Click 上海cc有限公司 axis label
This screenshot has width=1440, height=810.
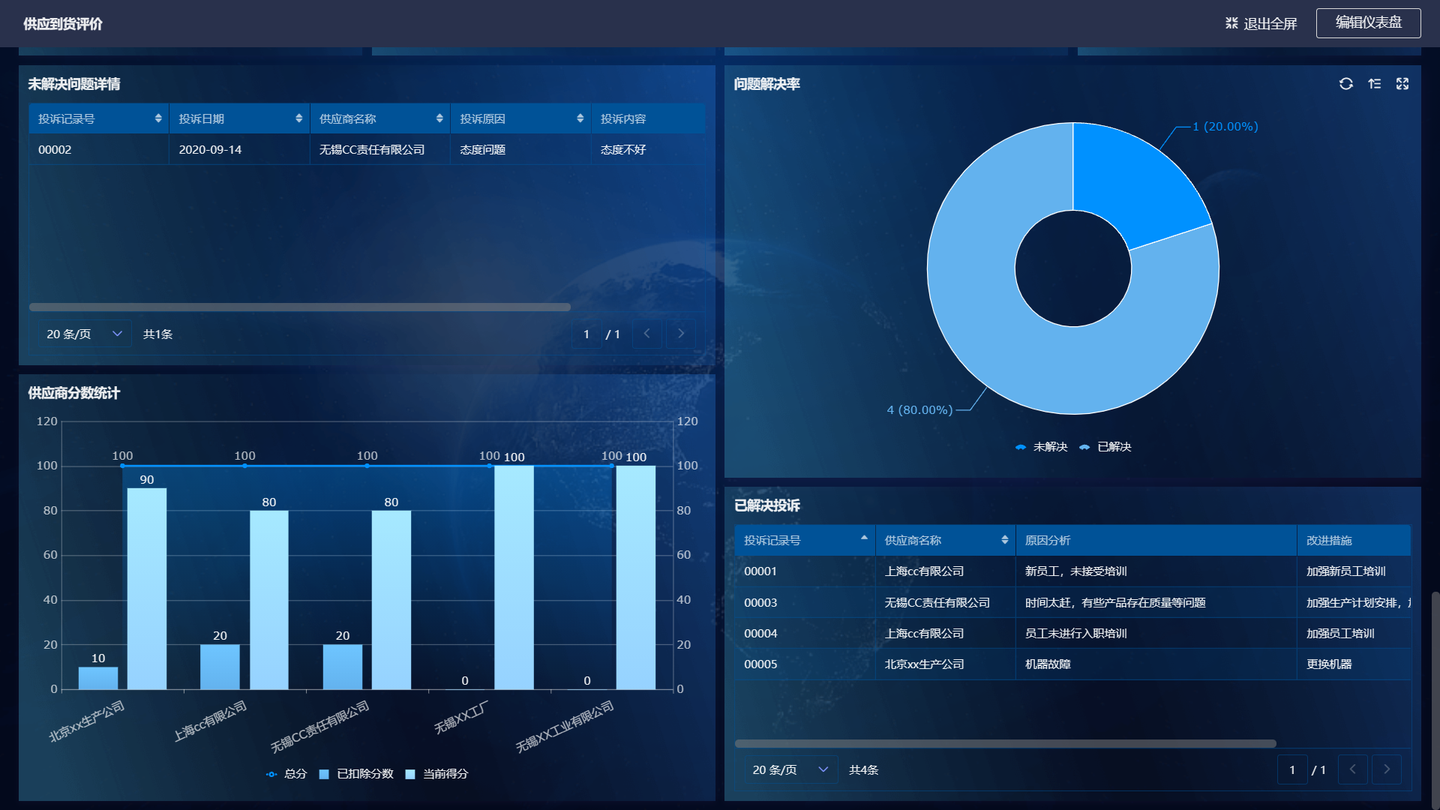[x=210, y=721]
